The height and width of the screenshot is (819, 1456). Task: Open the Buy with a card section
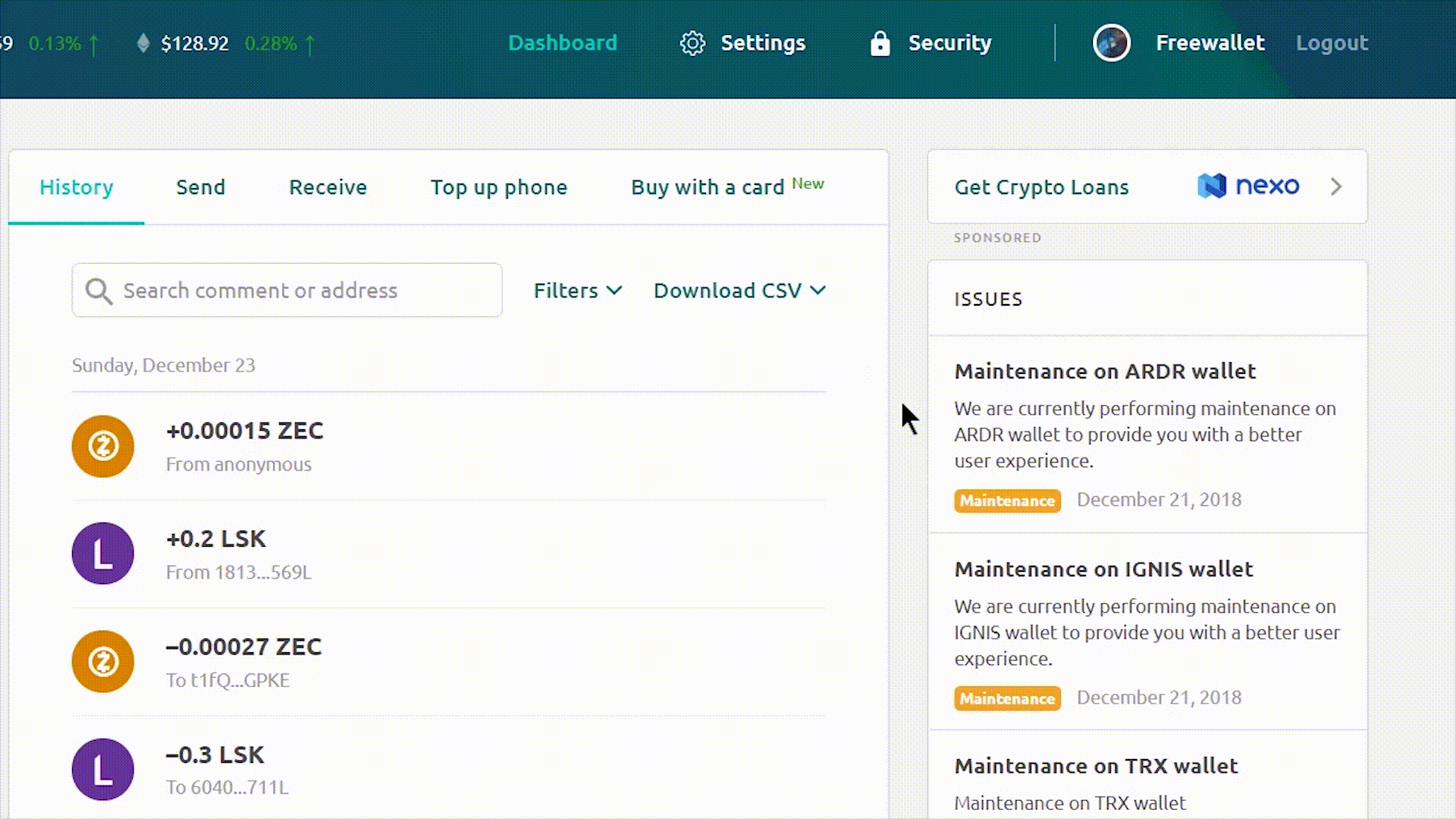[x=708, y=187]
